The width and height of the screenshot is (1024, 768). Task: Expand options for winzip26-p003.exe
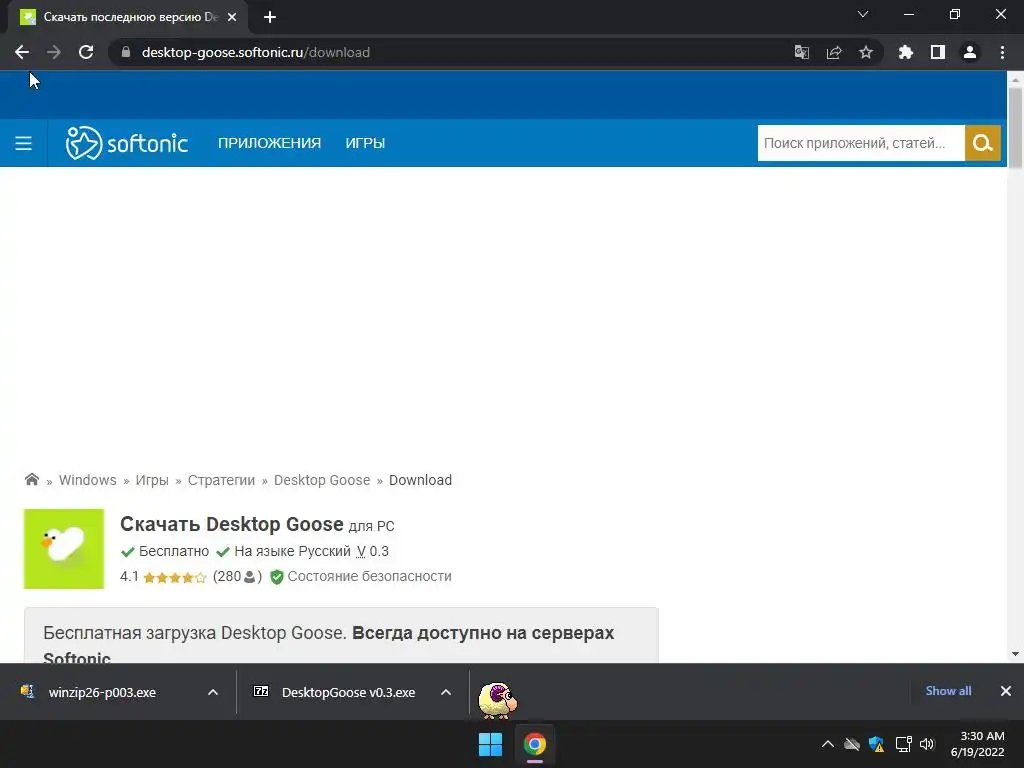coord(213,692)
